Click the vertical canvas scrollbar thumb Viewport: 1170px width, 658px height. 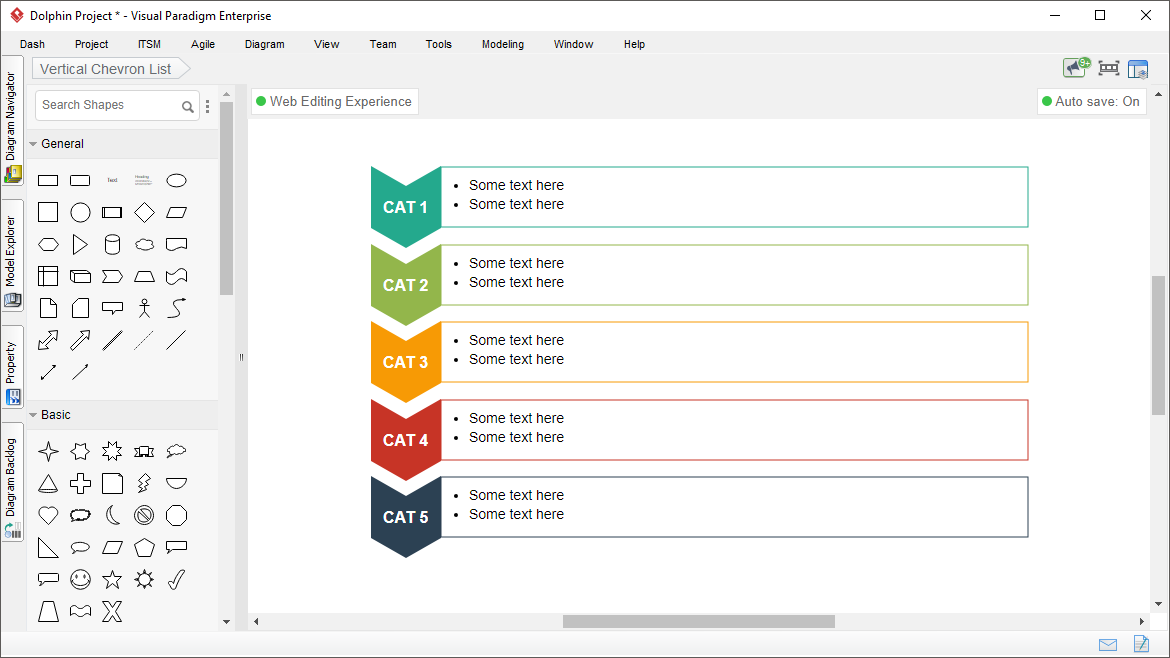pyautogui.click(x=1158, y=345)
